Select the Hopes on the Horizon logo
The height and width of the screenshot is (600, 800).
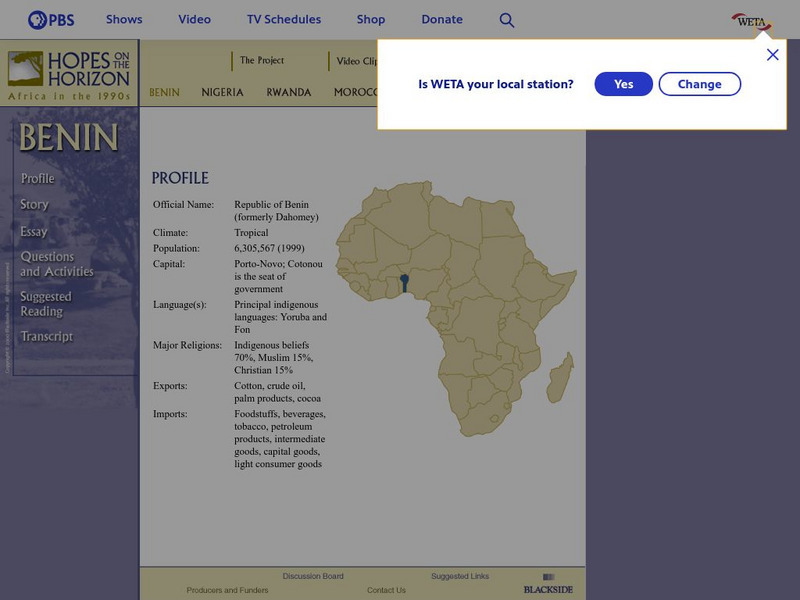68,73
